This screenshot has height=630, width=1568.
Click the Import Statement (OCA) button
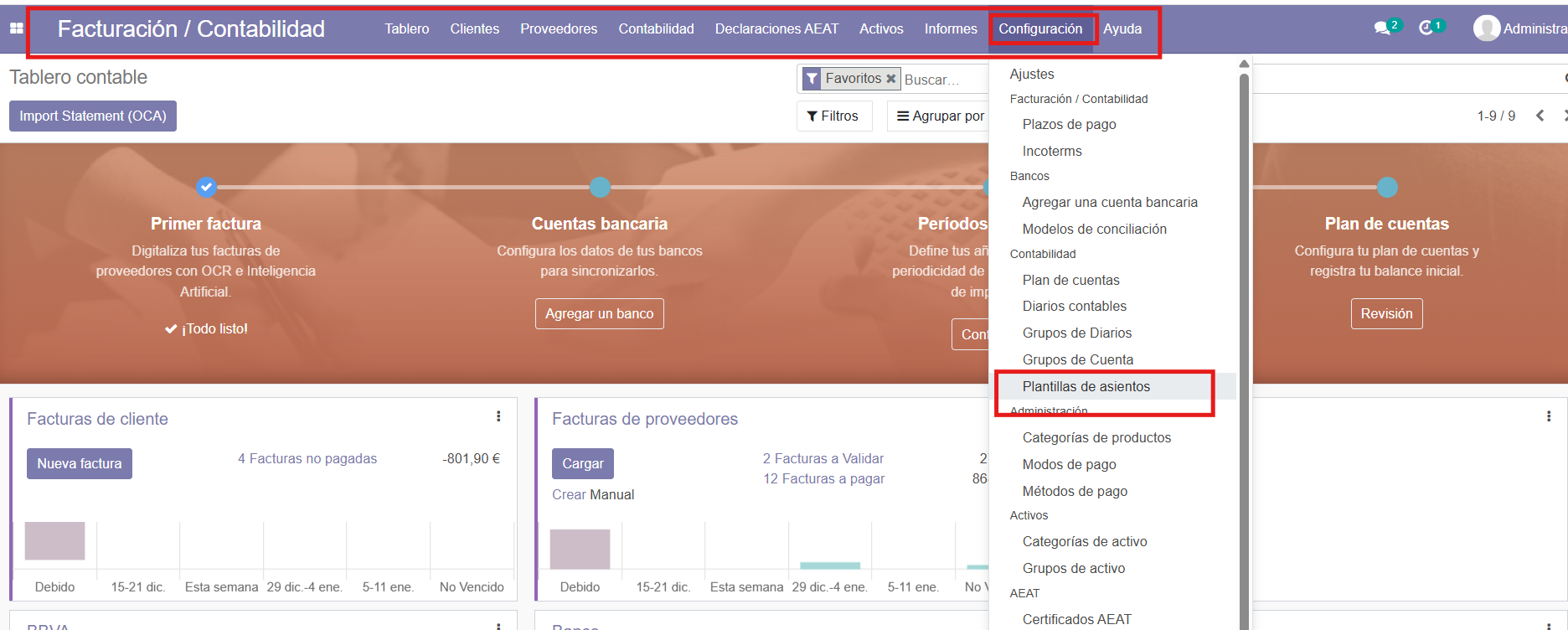pyautogui.click(x=93, y=116)
